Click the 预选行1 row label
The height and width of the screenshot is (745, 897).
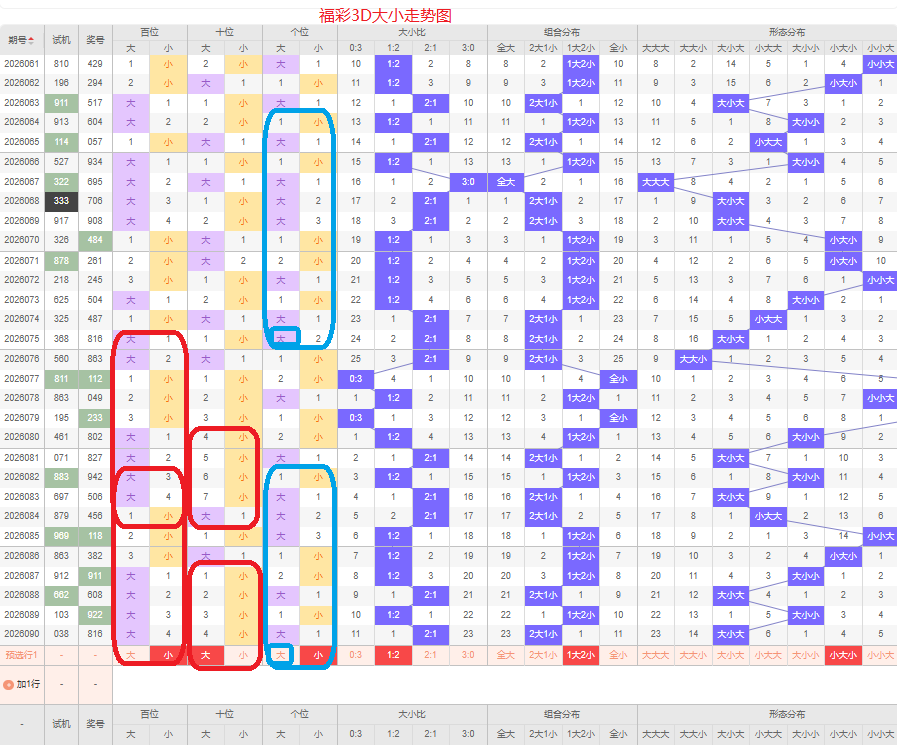coord(21,655)
